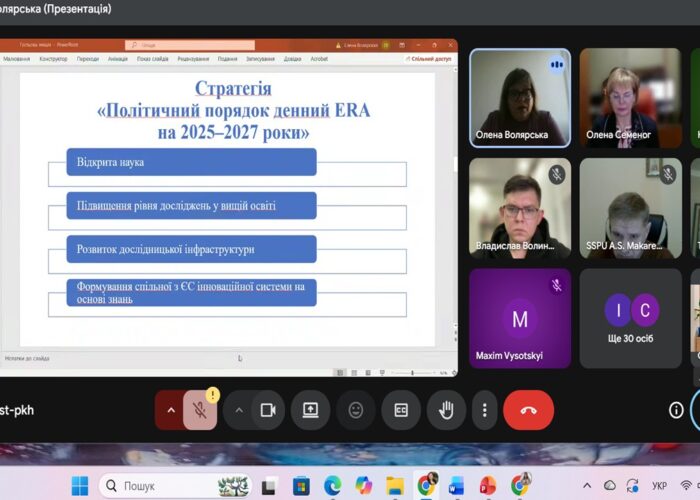Toggle closed captions CC button
The height and width of the screenshot is (500, 700).
click(401, 410)
